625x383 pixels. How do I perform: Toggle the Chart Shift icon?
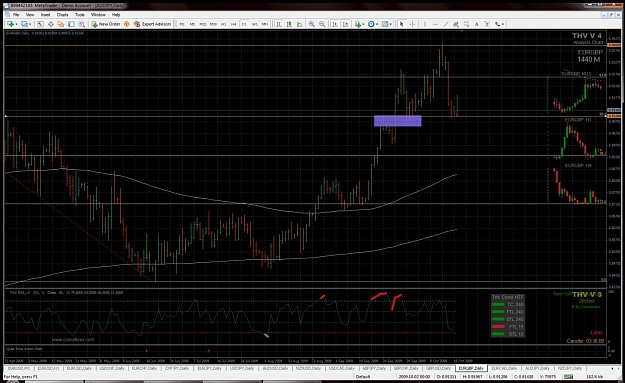coord(346,24)
